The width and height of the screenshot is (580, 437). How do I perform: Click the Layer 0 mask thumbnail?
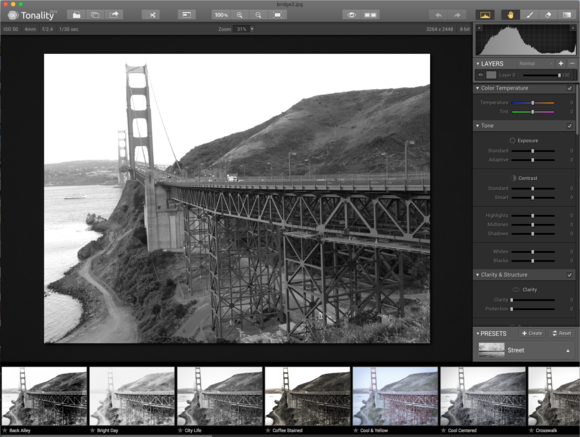(x=491, y=75)
